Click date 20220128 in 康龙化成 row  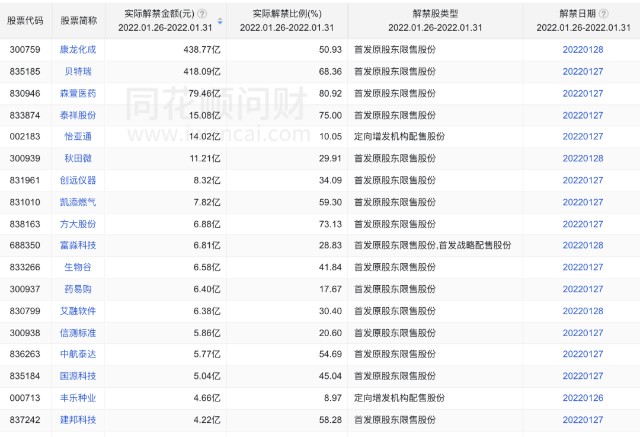click(583, 50)
